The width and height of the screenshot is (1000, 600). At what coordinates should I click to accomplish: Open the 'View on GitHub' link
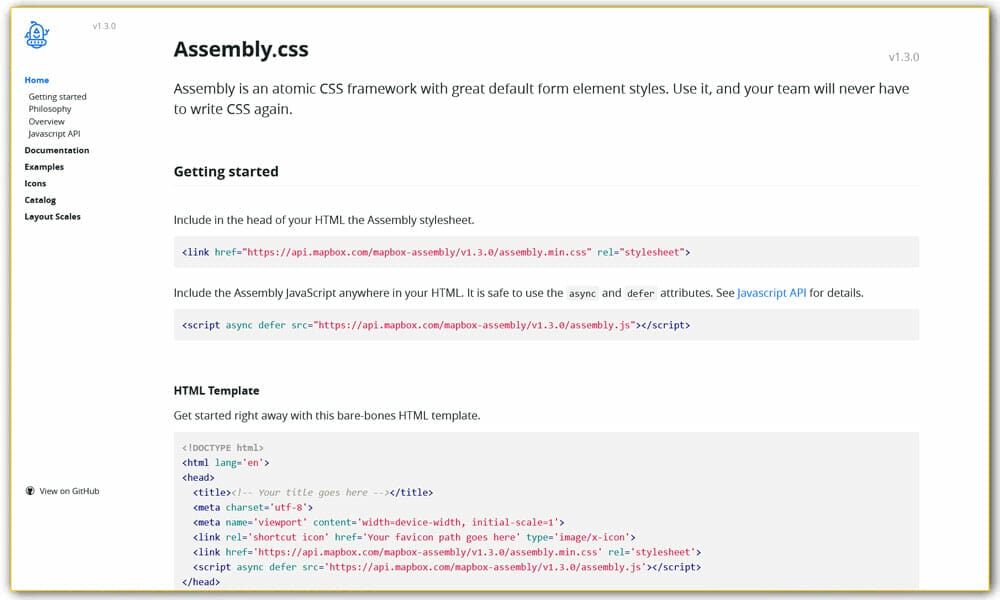coord(68,491)
